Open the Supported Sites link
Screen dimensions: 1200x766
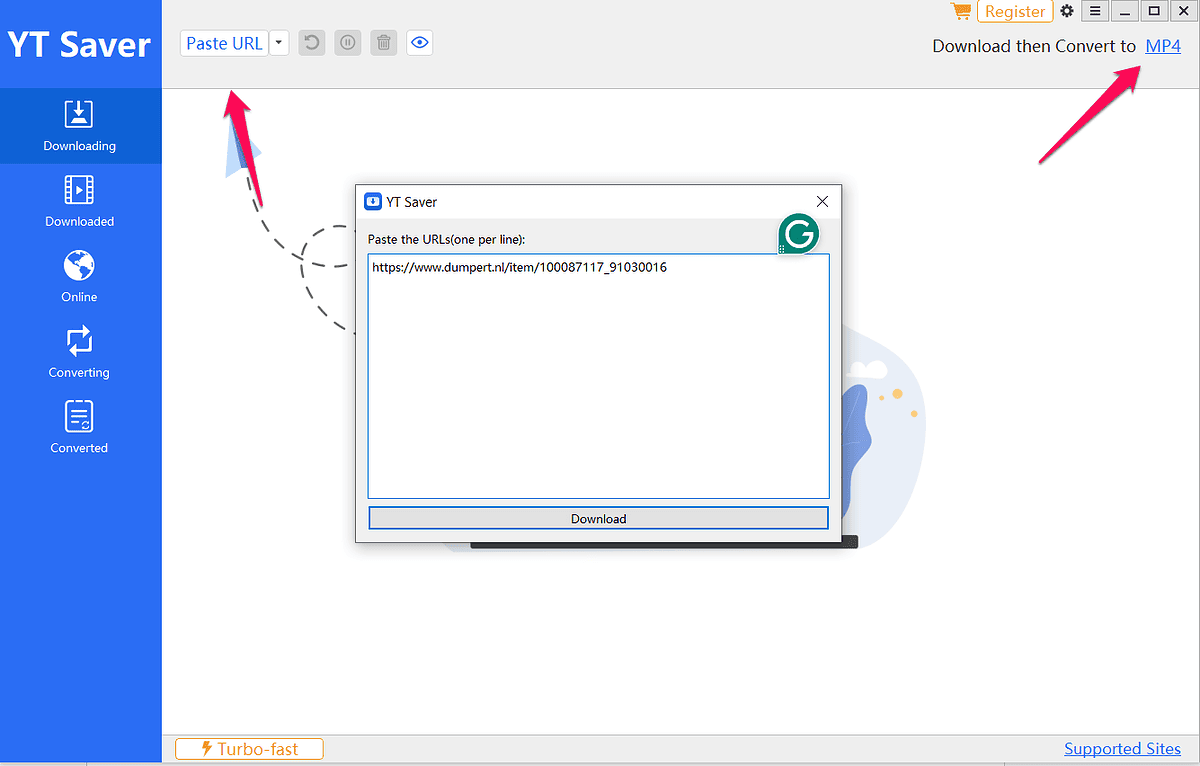1122,748
